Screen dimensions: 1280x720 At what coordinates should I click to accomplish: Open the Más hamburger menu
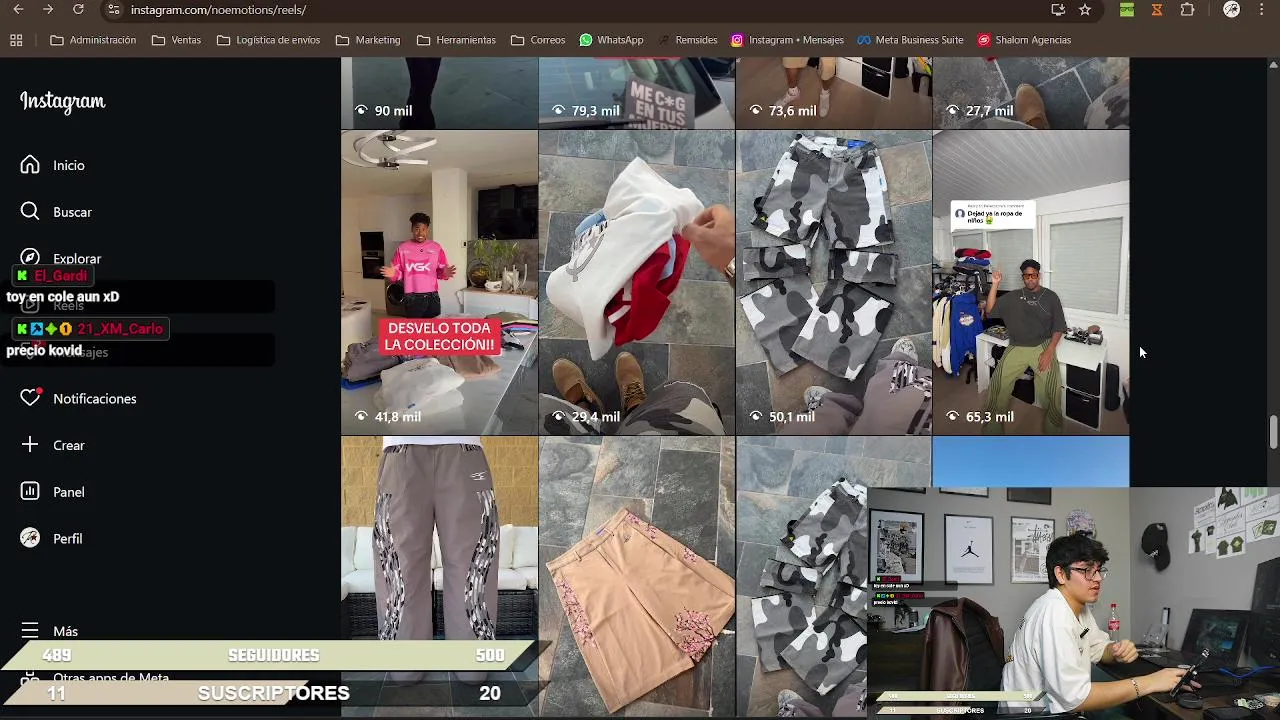[x=30, y=631]
